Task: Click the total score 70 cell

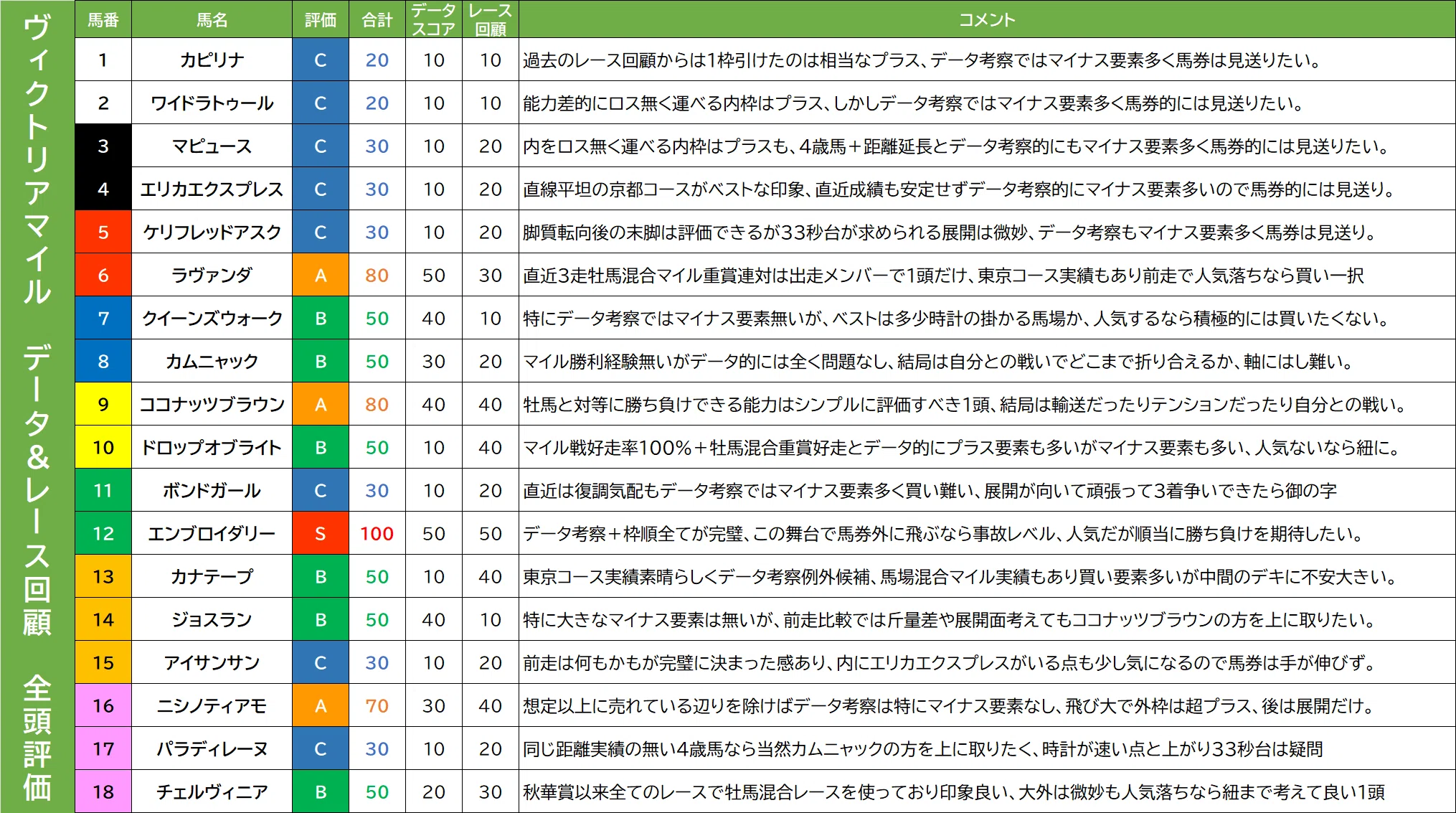Action: coord(377,705)
